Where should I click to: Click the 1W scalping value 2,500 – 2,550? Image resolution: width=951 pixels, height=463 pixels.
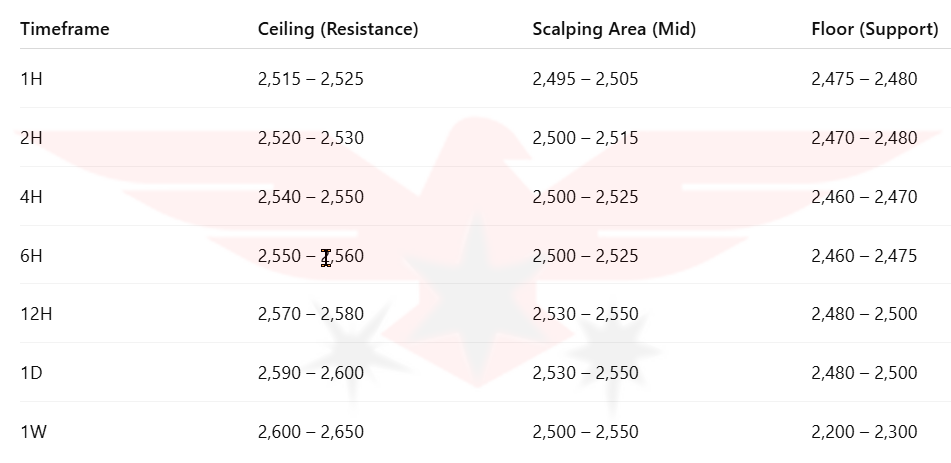coord(585,432)
